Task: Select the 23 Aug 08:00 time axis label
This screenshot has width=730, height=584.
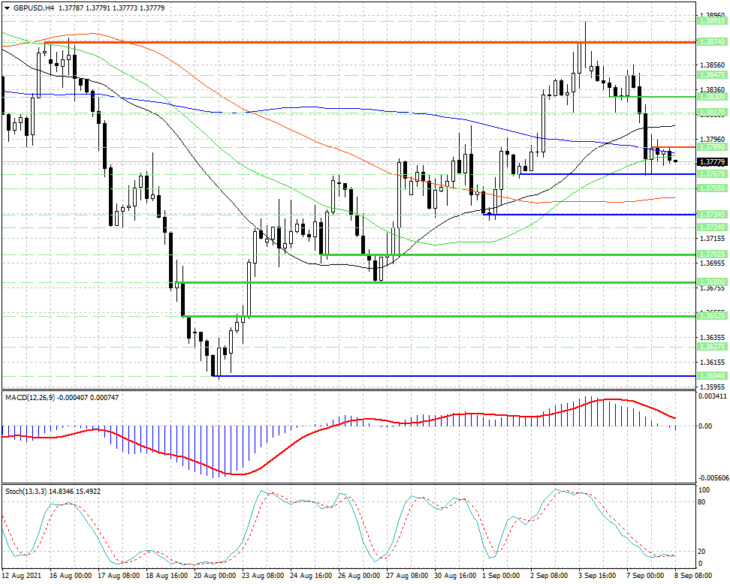Action: pyautogui.click(x=262, y=576)
